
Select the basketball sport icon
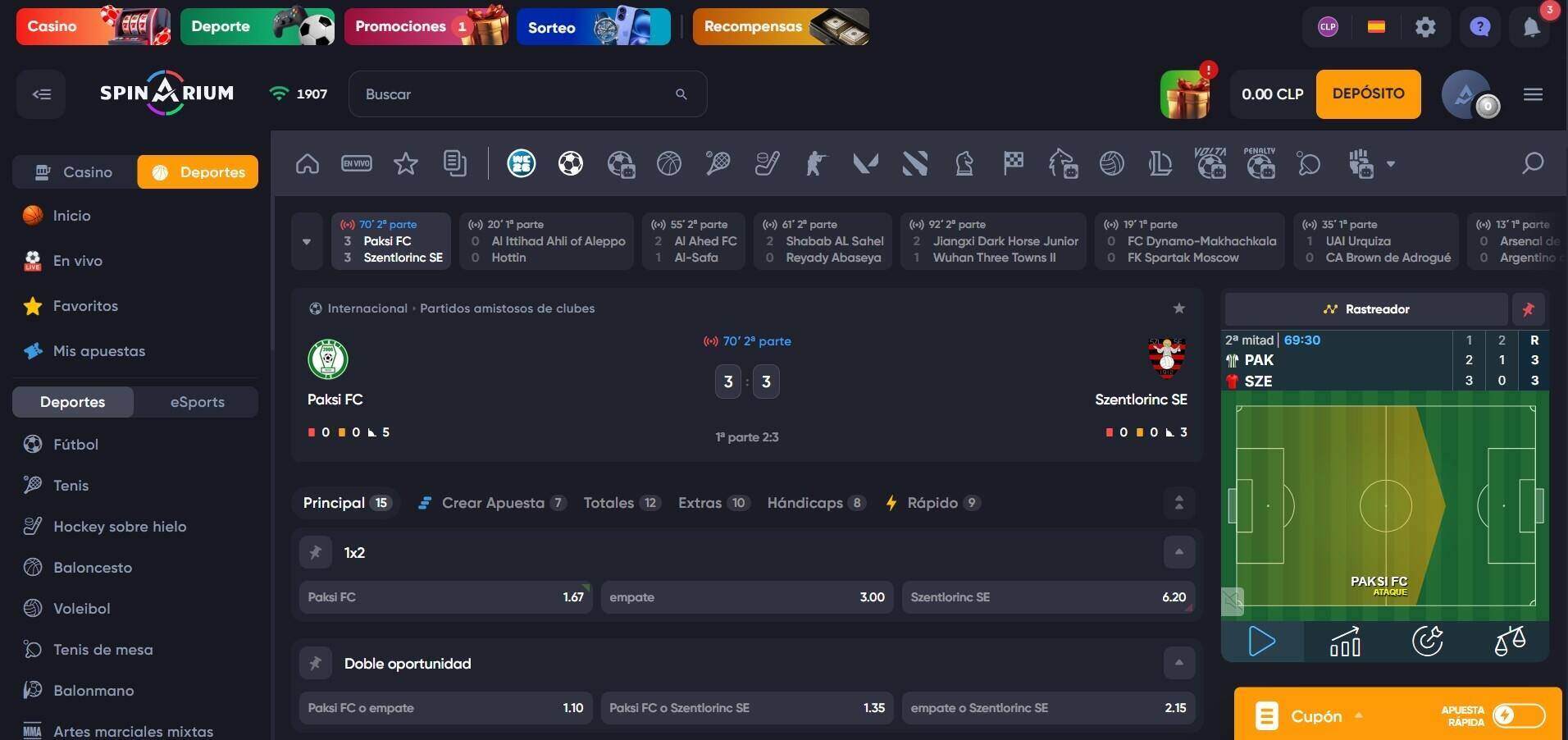coord(669,164)
